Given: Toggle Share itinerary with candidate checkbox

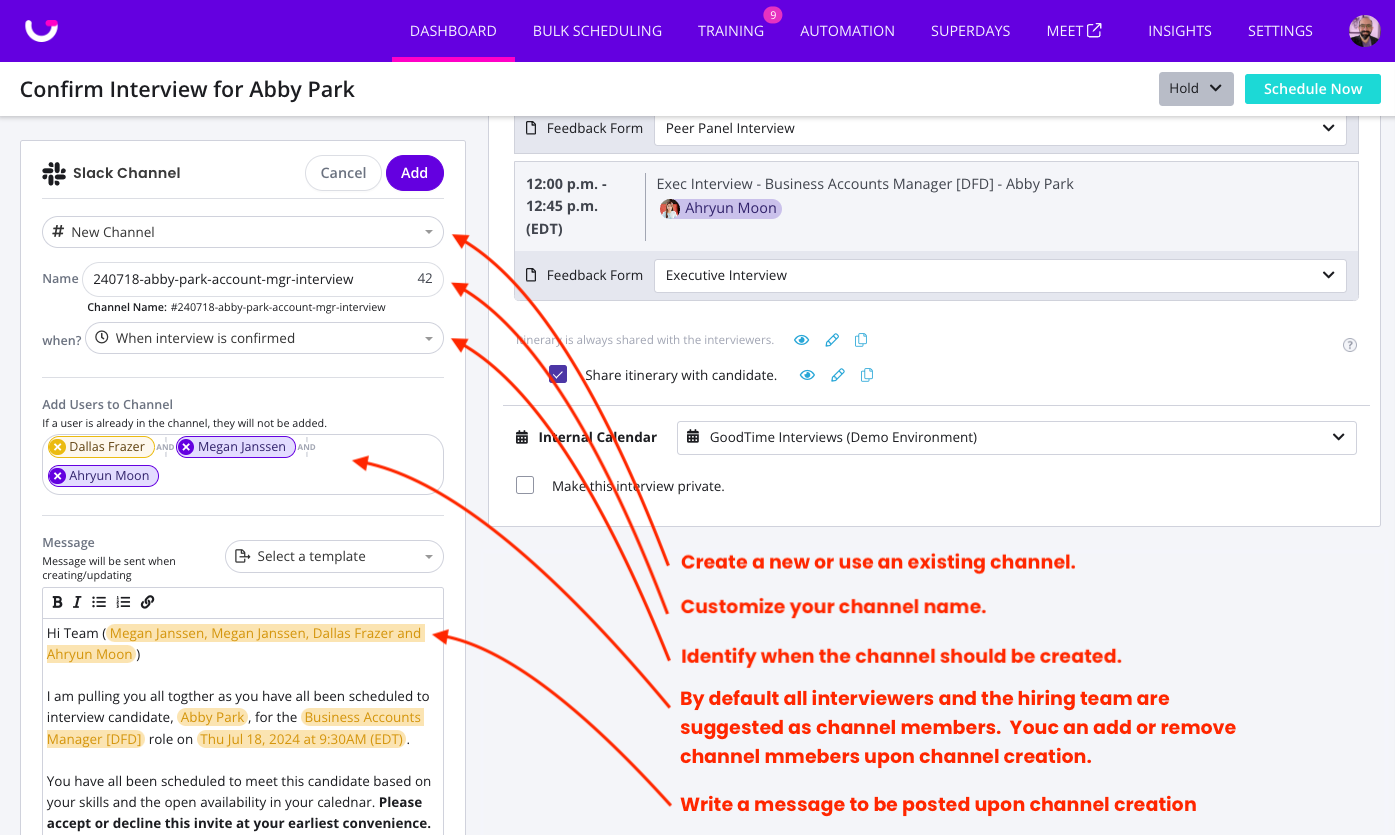Looking at the screenshot, I should click(558, 375).
